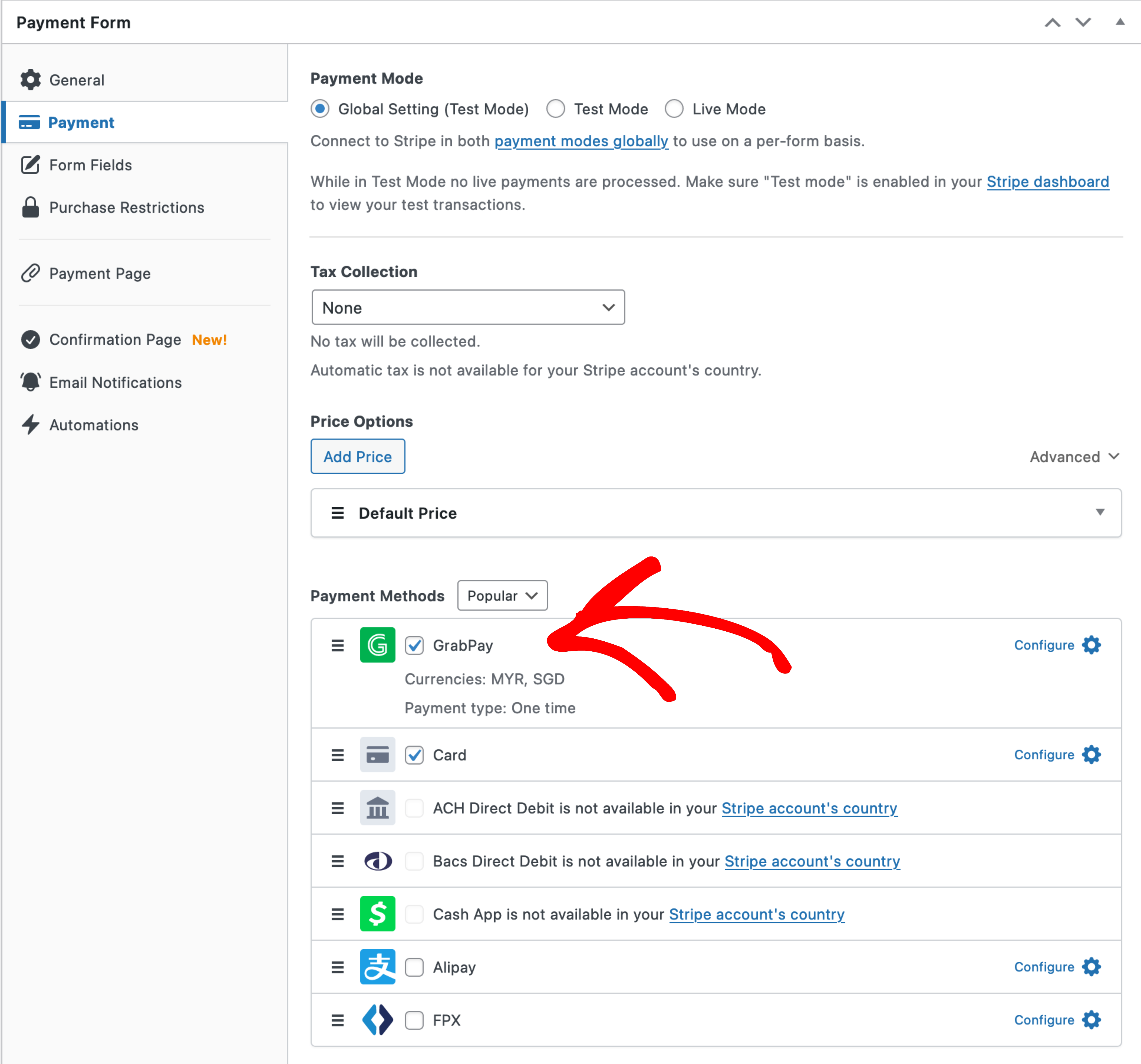Click the Add Price button
Viewport: 1141px width, 1064px height.
point(357,457)
